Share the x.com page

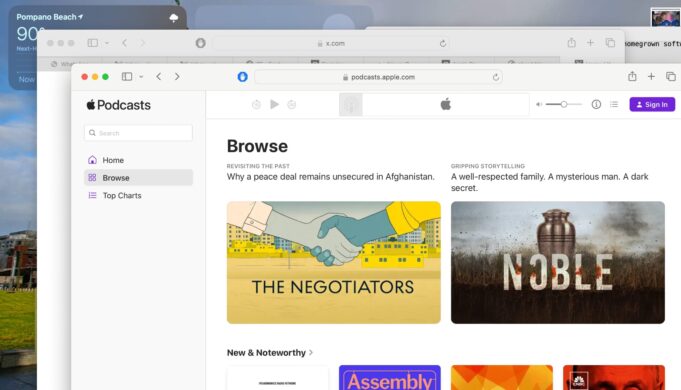pyautogui.click(x=572, y=43)
